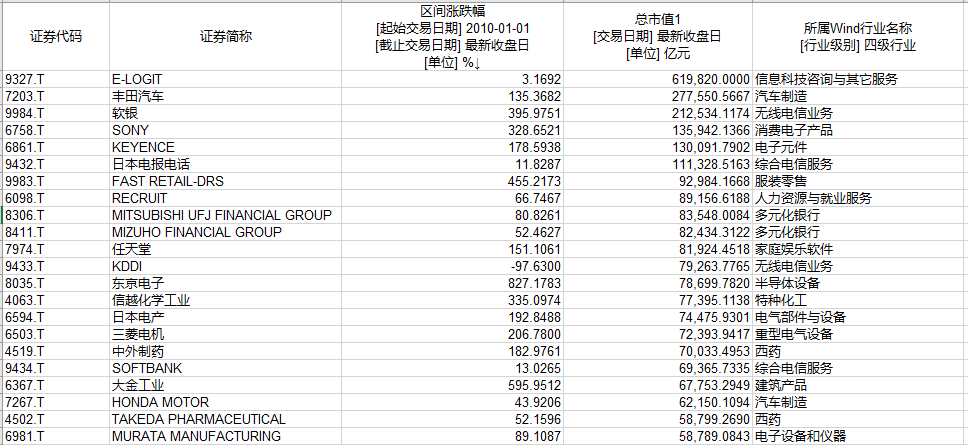The width and height of the screenshot is (968, 445).
Task: Select the 重型电气设备 industry cell
Action: coord(860,335)
